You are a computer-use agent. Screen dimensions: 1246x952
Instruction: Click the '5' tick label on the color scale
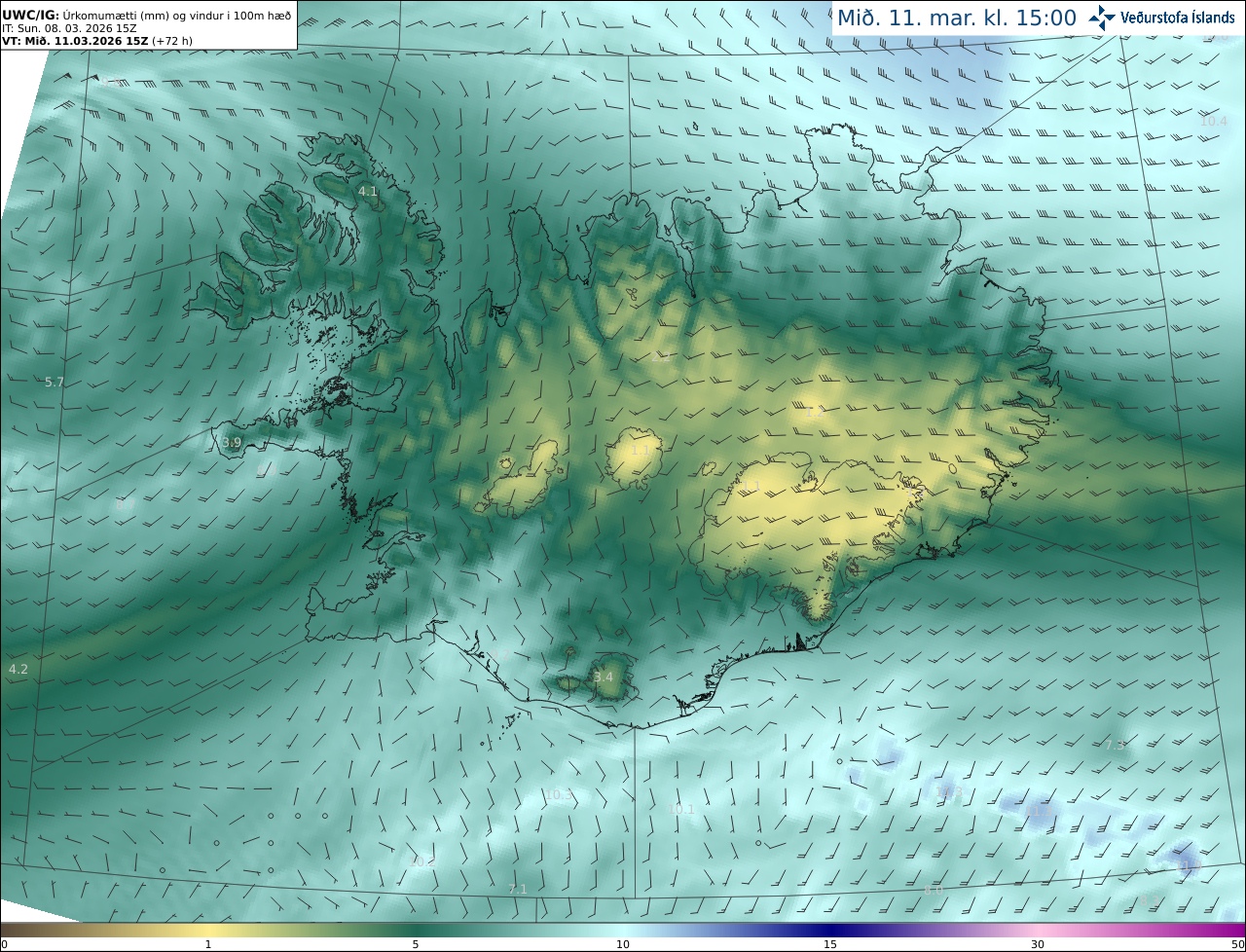[x=416, y=944]
